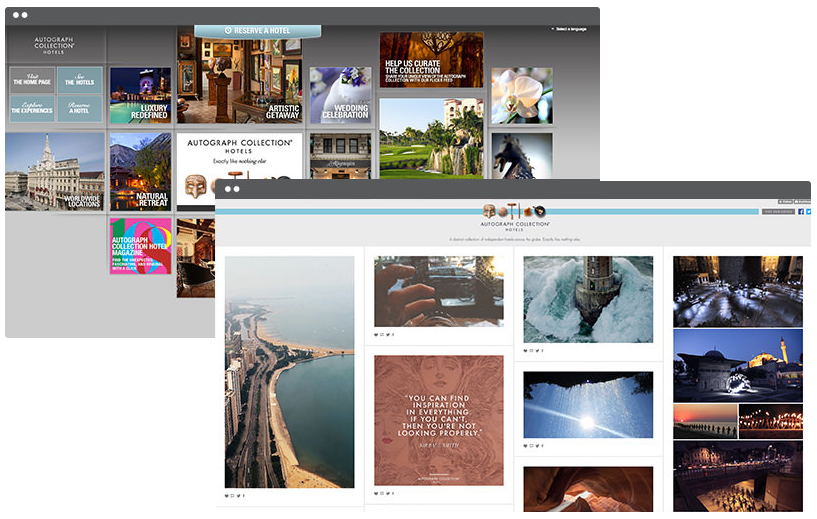Share hand holding camera post on Facebook

click(x=393, y=335)
